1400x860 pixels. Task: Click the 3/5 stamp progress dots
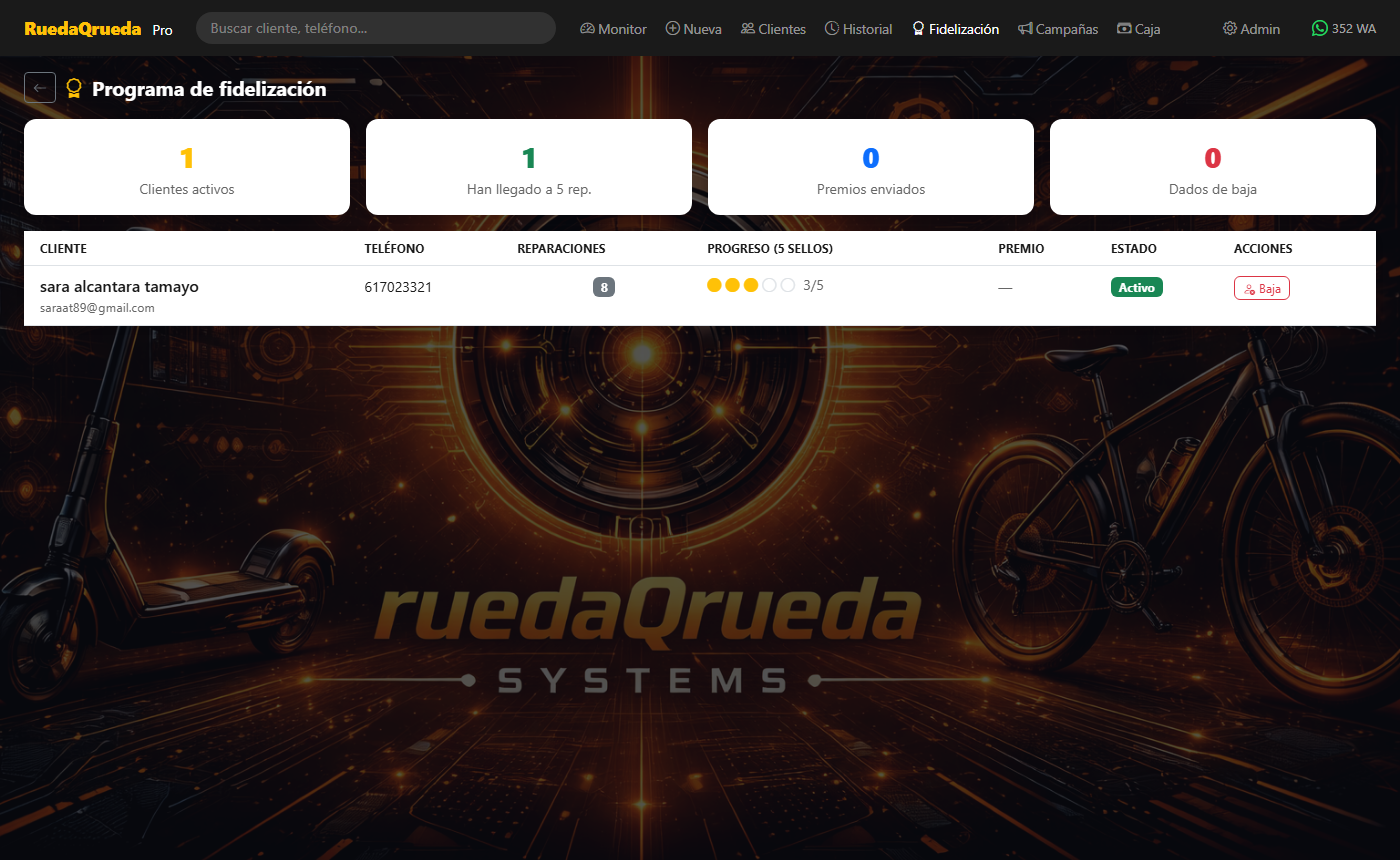(751, 286)
